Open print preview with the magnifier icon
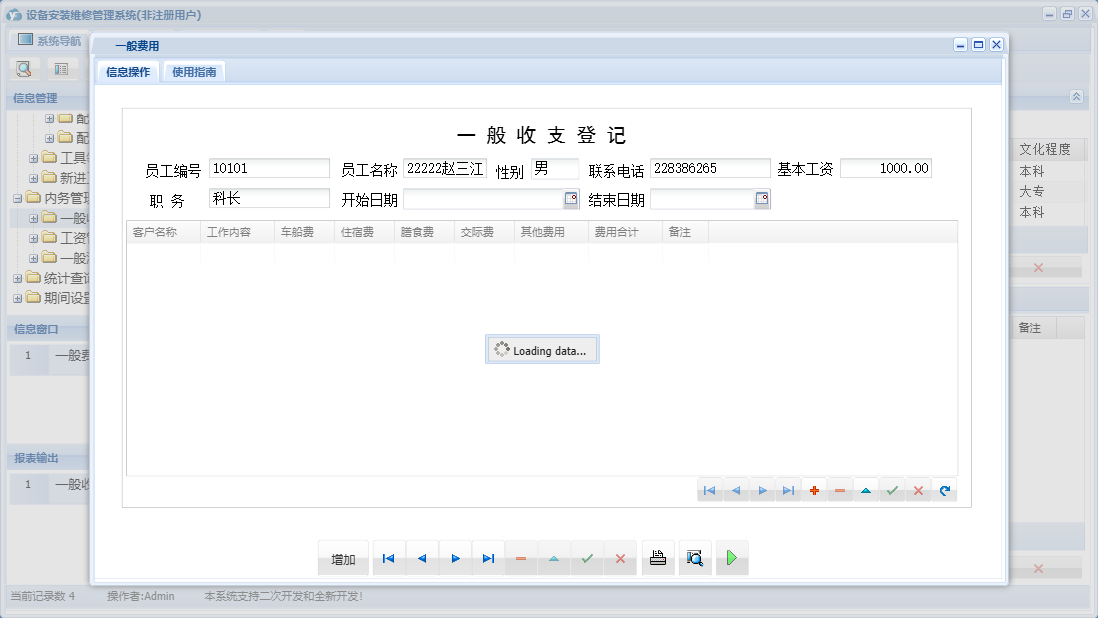Image resolution: width=1098 pixels, height=618 pixels. 694,558
